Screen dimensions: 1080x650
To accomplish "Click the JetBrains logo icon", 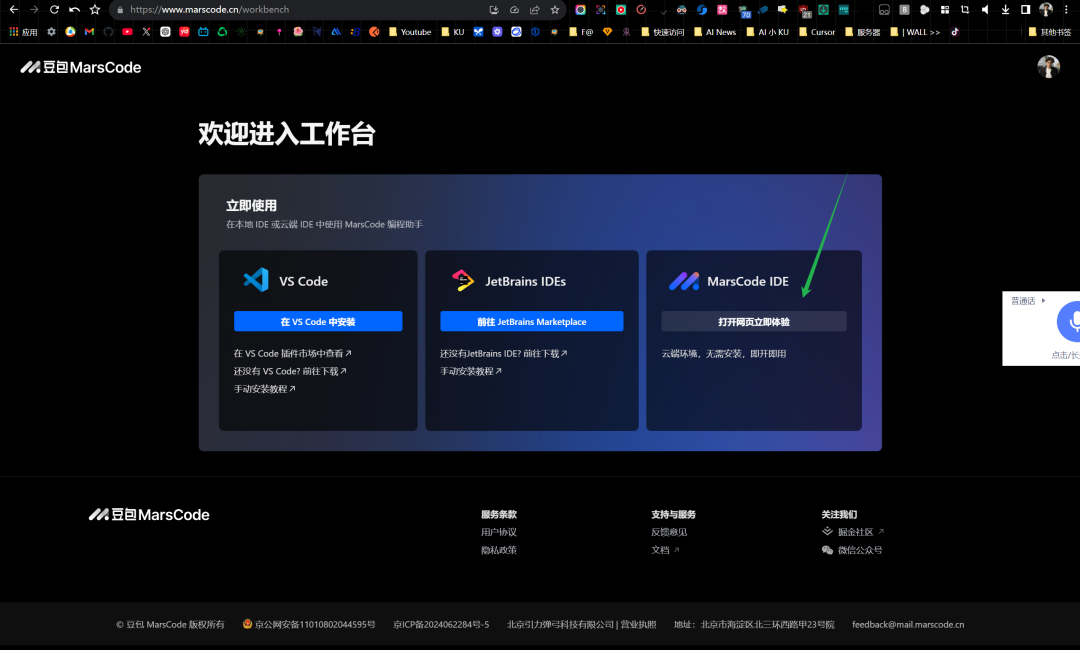I will 462,280.
